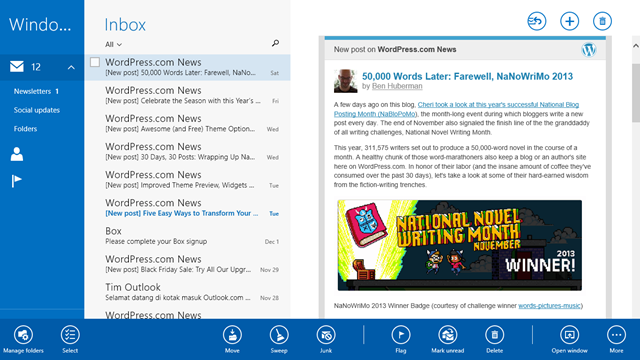The height and width of the screenshot is (360, 640).
Task: Open 'Improved Theme Preview, Widgets' message
Action: click(188, 180)
